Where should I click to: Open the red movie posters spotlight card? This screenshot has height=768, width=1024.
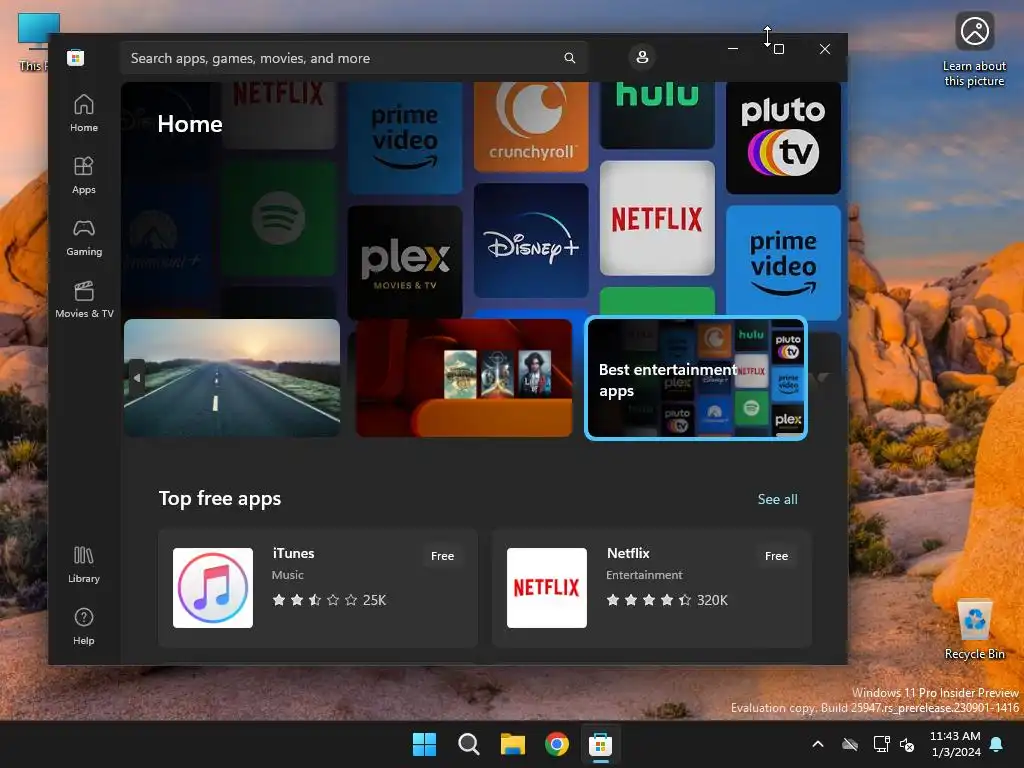[x=464, y=378]
